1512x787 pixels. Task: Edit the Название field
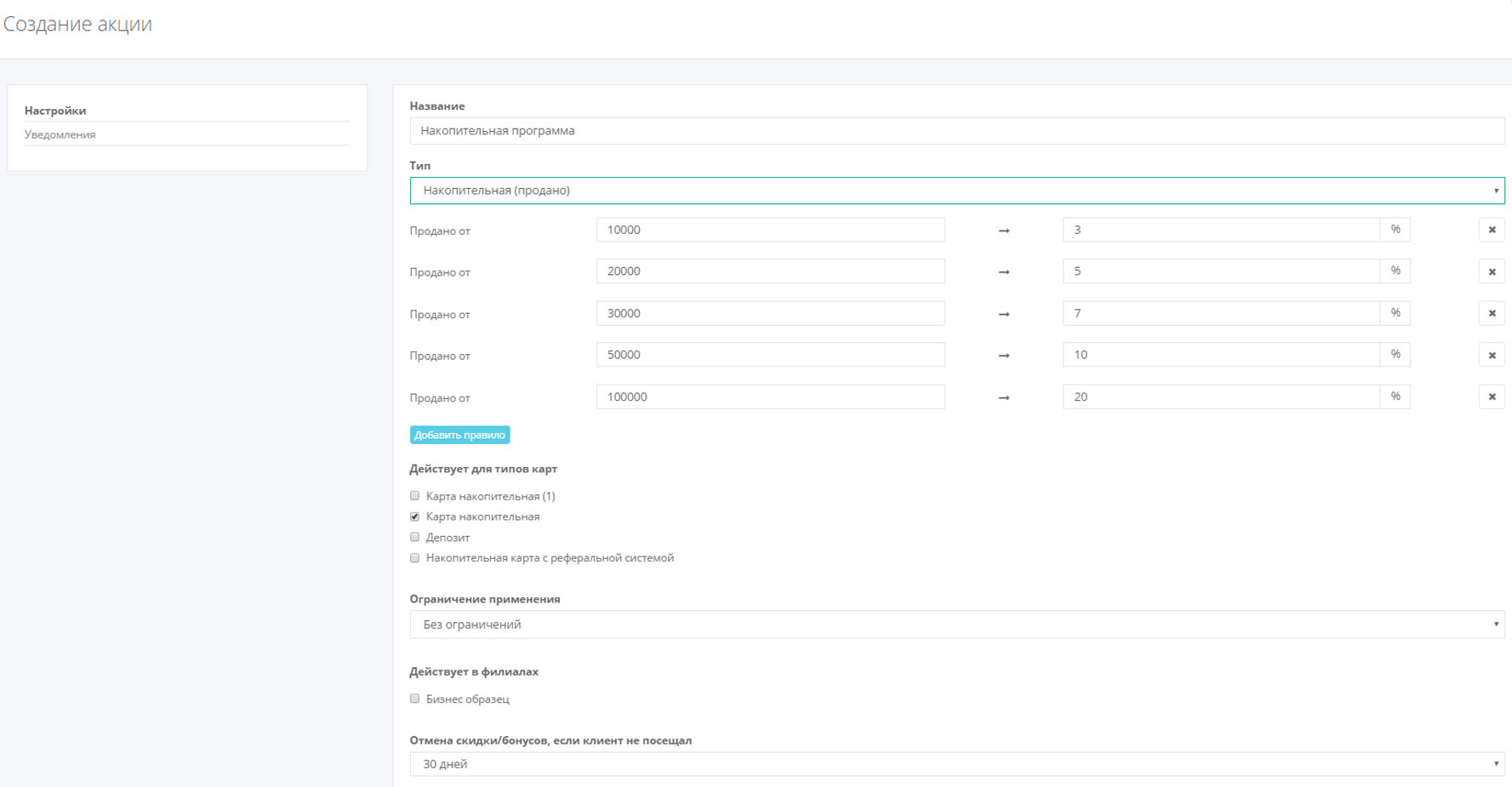957,131
